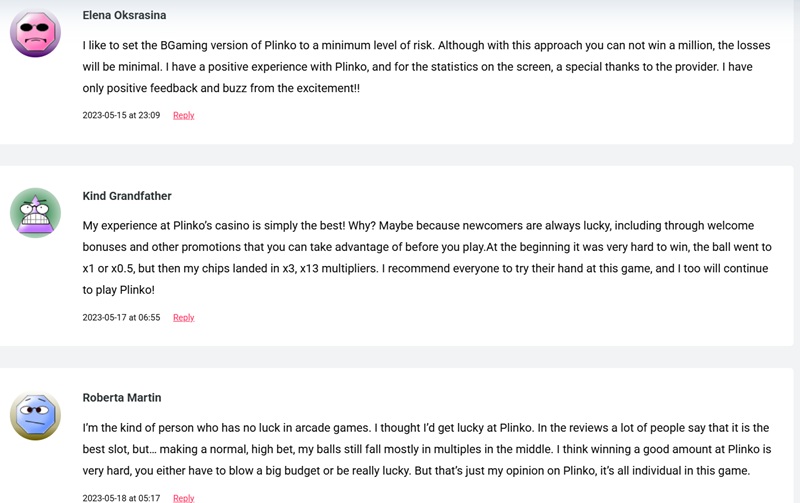Click the 2023-05-17 at 06:55 timestamp

pos(121,317)
